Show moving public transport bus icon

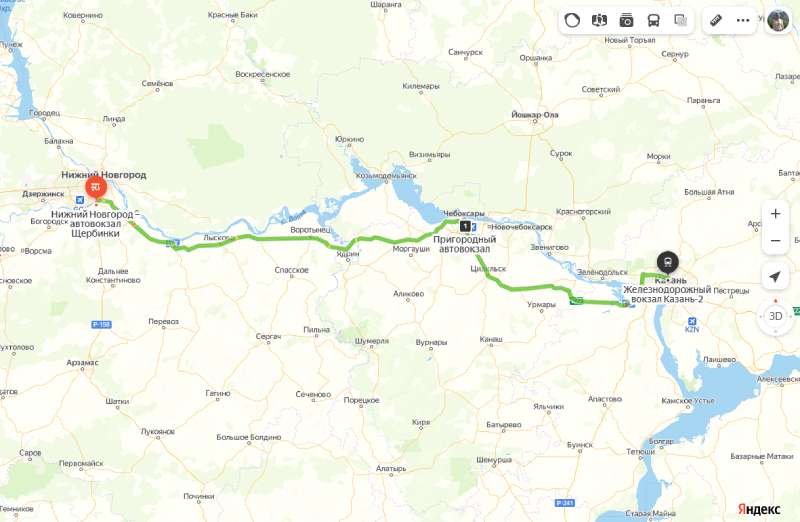coord(654,20)
